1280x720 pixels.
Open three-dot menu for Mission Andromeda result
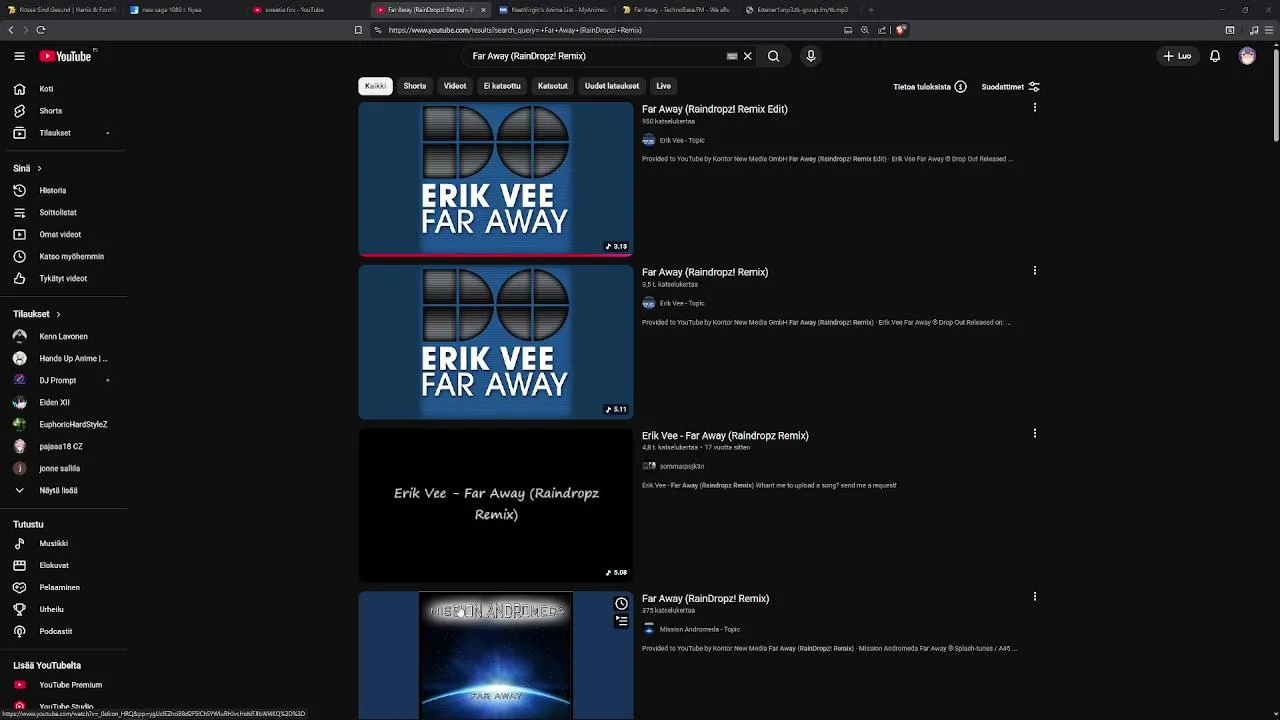pos(1035,596)
